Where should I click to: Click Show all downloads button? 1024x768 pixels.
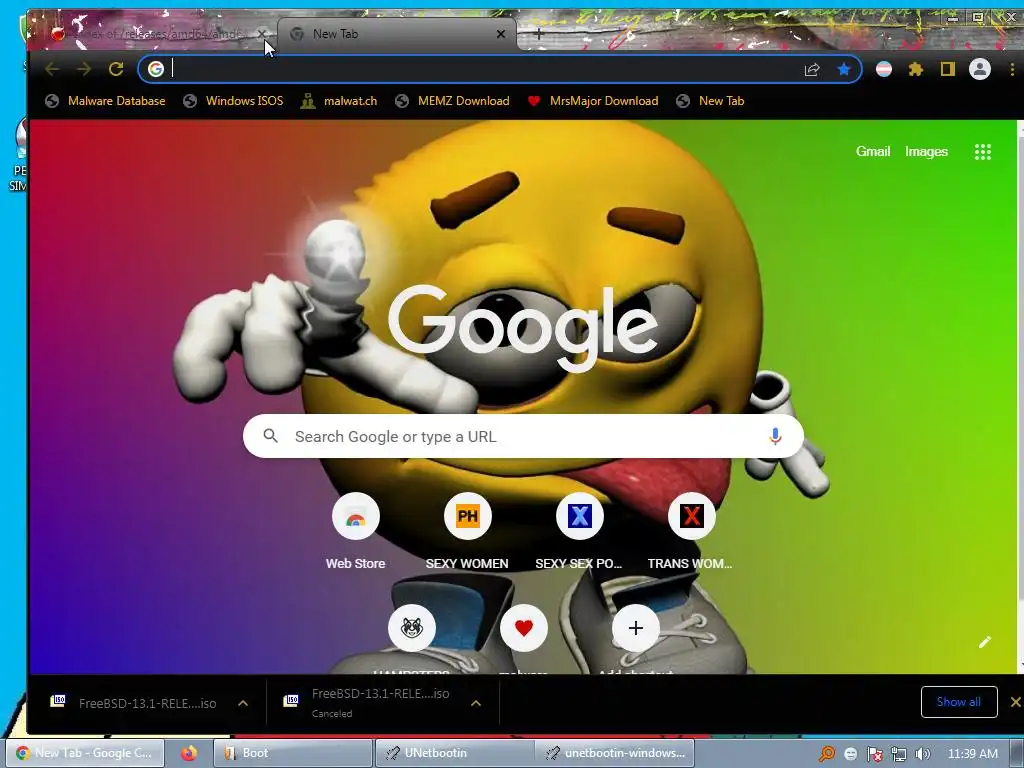[x=959, y=702]
